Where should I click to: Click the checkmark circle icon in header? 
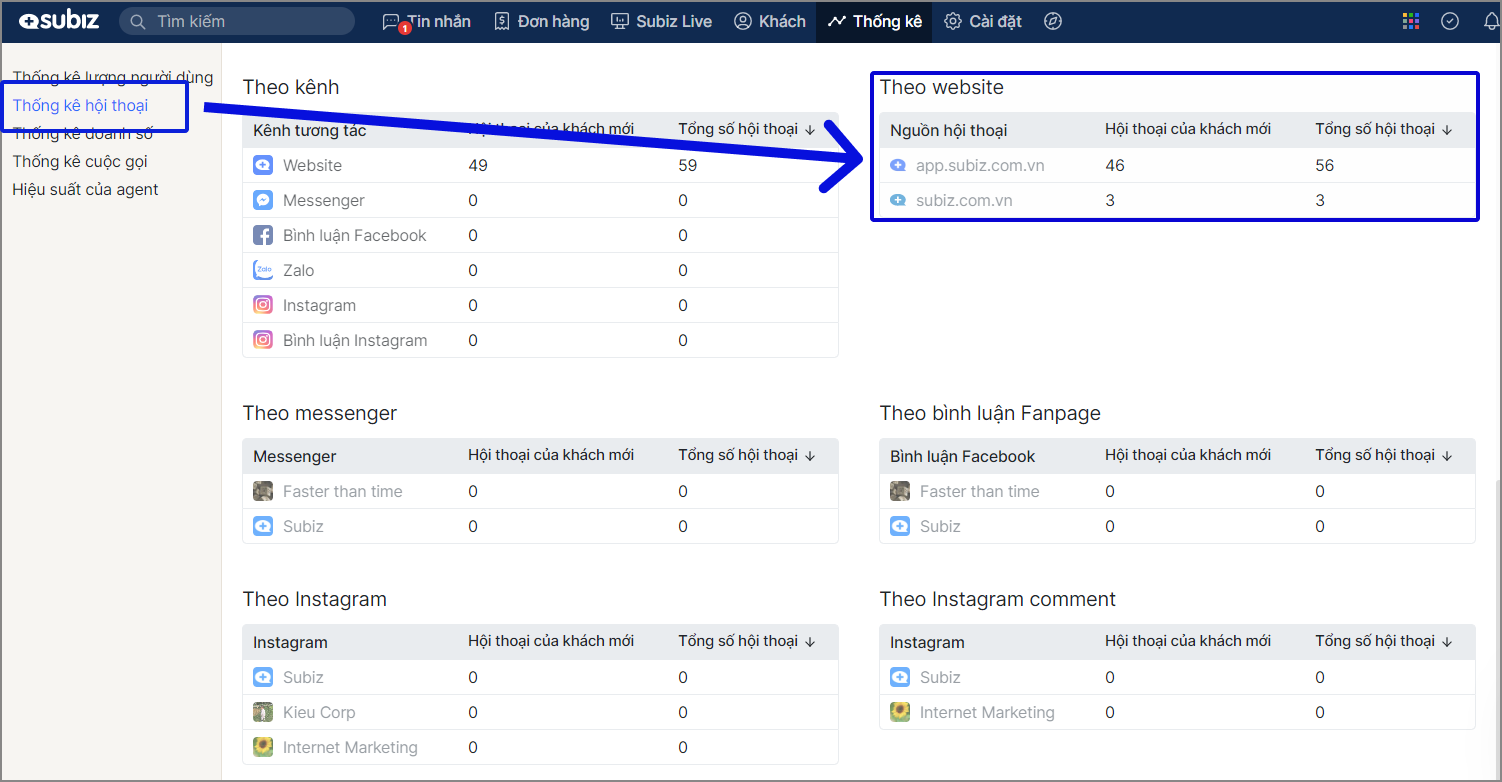pos(1450,21)
